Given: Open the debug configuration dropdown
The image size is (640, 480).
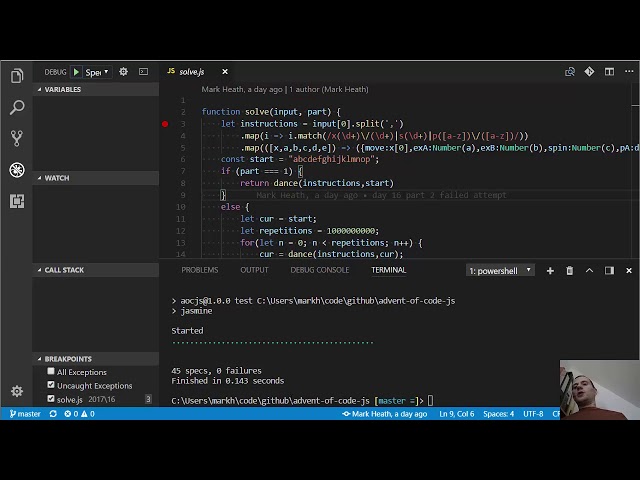Looking at the screenshot, I should pos(98,72).
